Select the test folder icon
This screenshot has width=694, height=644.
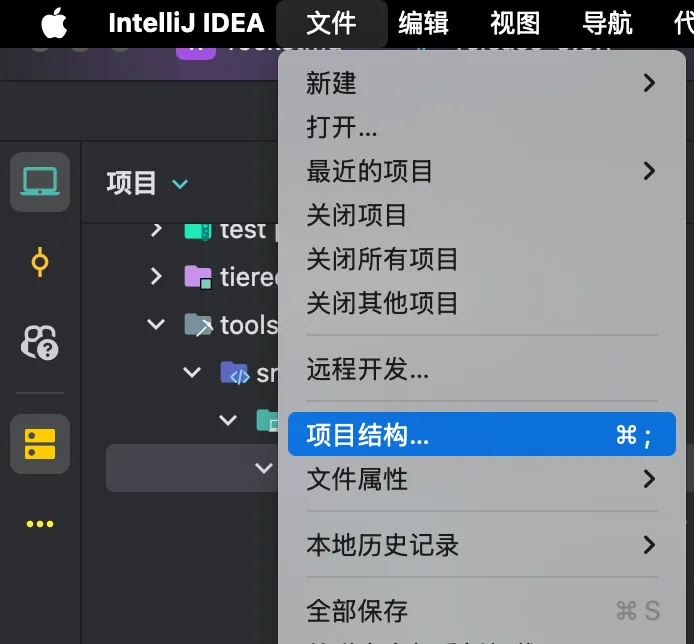point(198,230)
